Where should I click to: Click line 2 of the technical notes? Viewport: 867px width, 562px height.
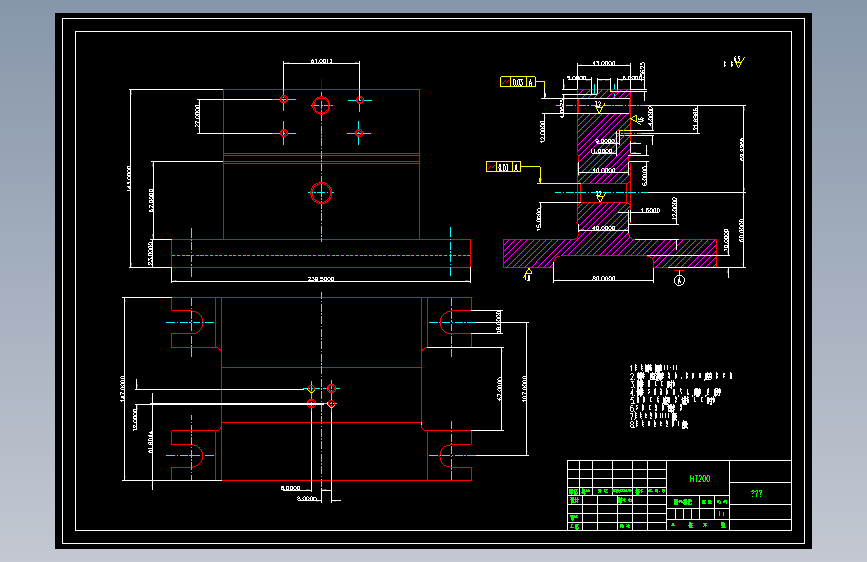pos(681,376)
